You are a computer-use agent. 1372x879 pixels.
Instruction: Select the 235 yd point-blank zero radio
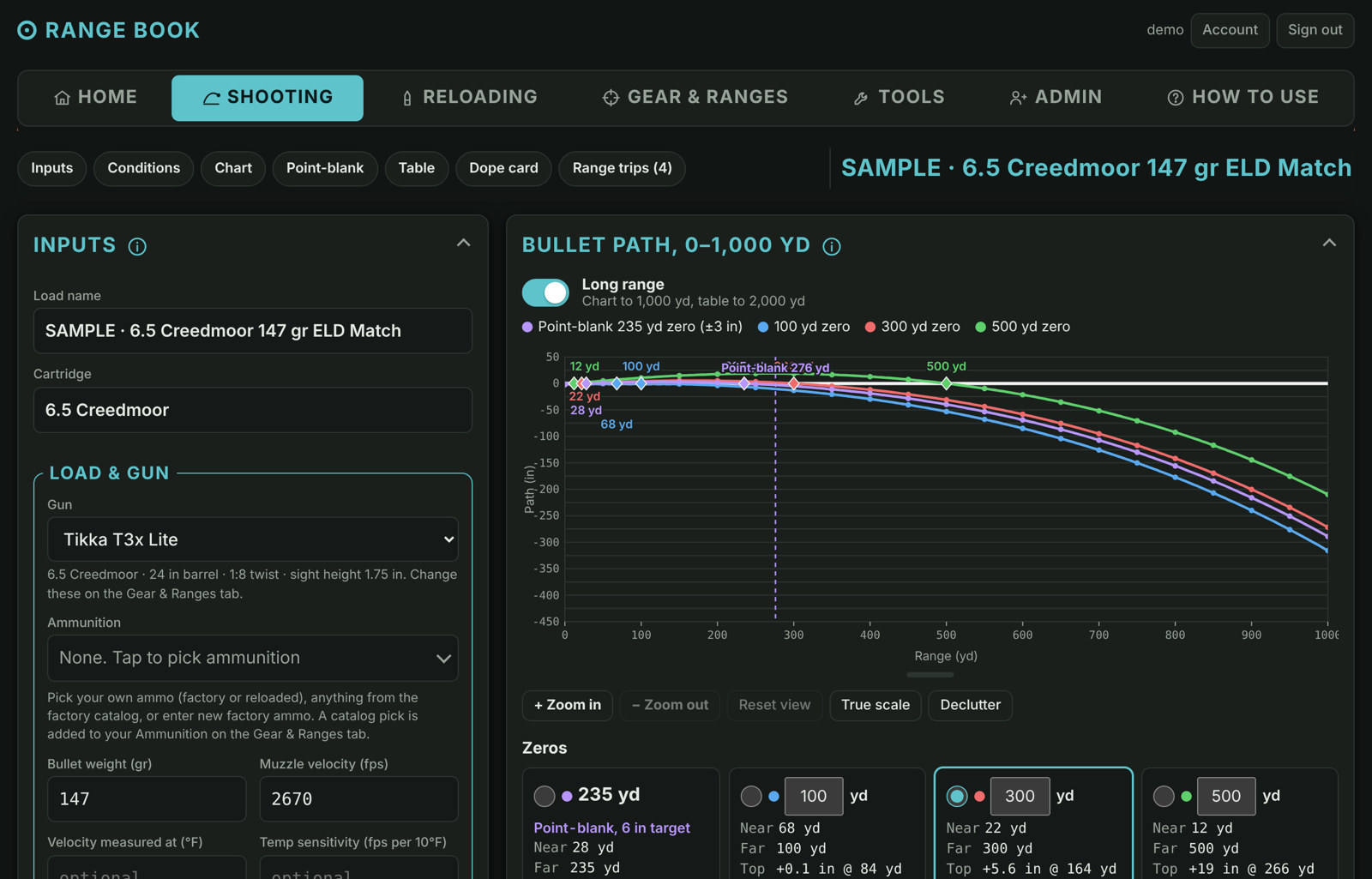[545, 796]
